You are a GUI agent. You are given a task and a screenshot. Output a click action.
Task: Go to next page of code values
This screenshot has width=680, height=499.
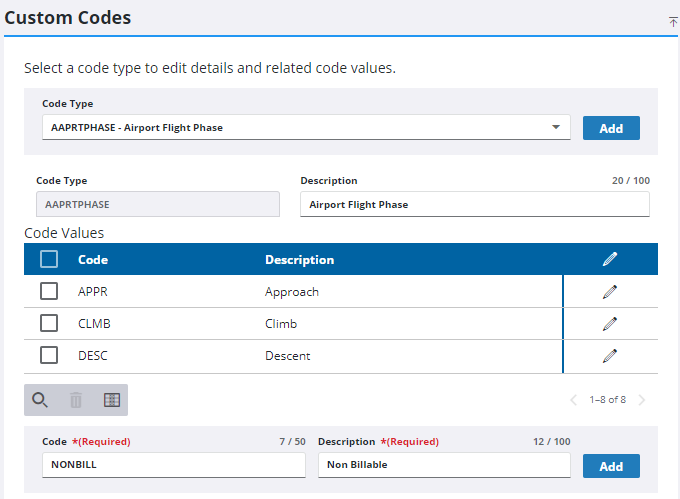pos(642,400)
